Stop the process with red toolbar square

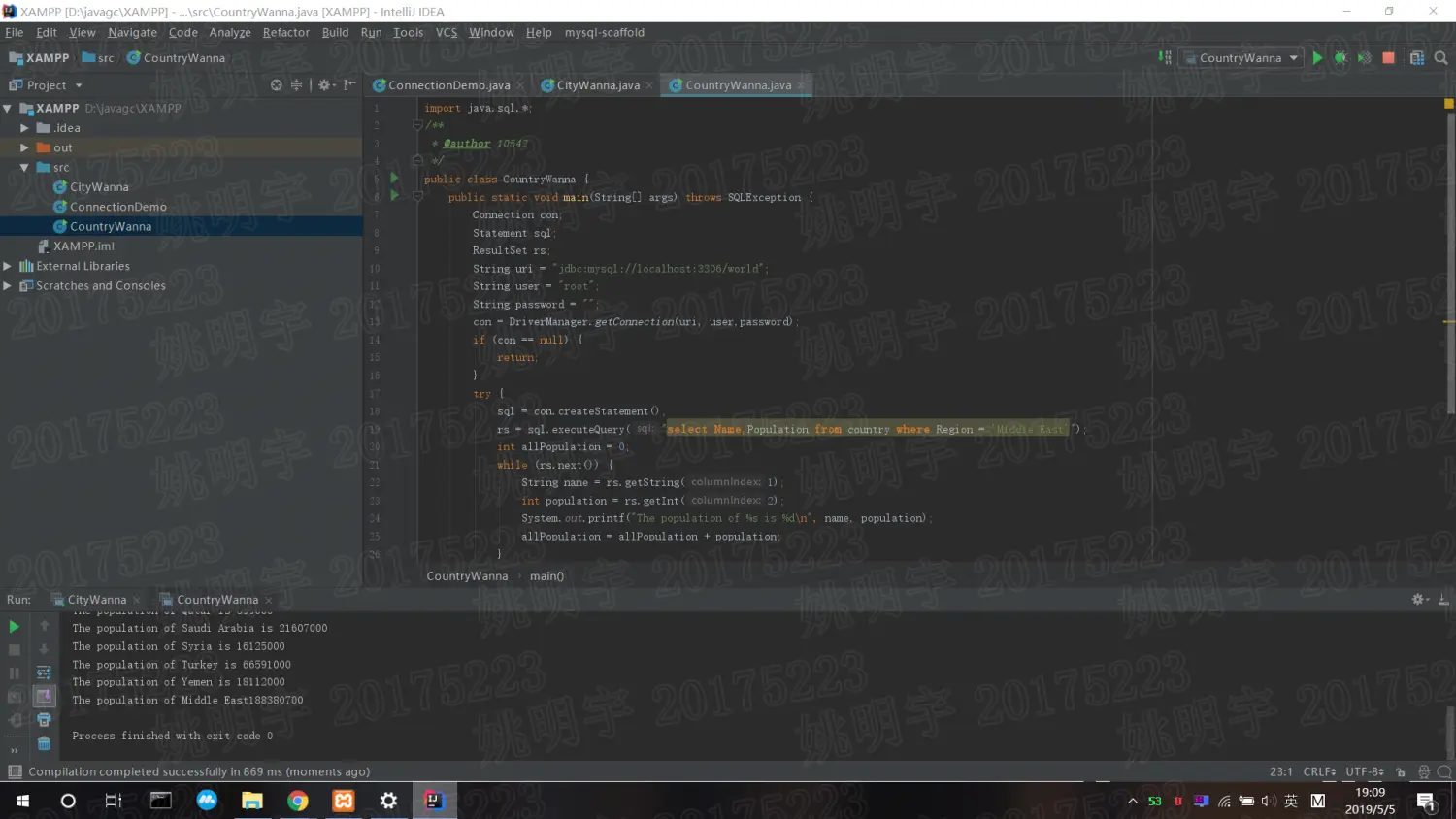1388,58
